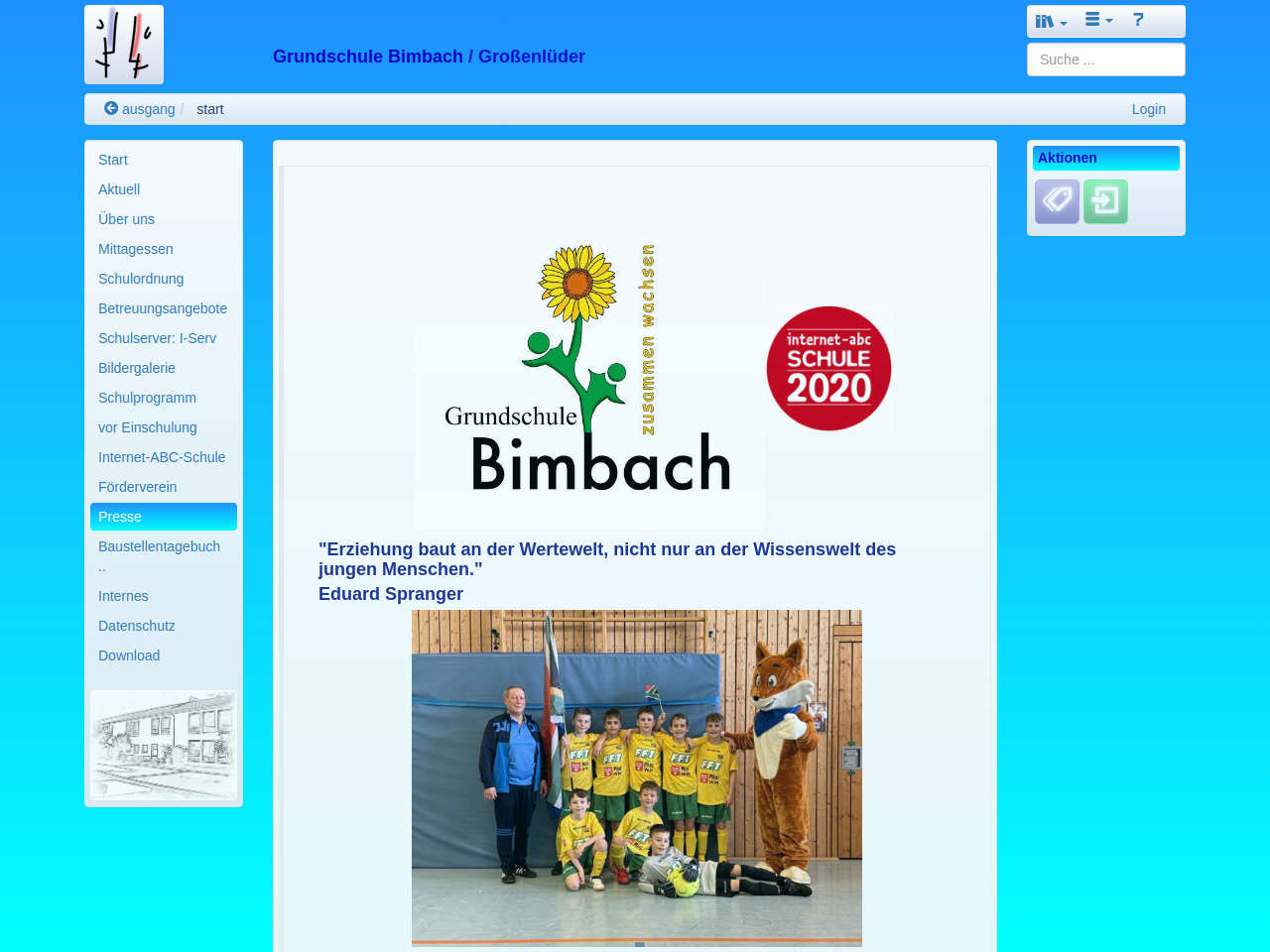The image size is (1270, 952).
Task: Click the back arrow next to ausgang
Action: (111, 108)
